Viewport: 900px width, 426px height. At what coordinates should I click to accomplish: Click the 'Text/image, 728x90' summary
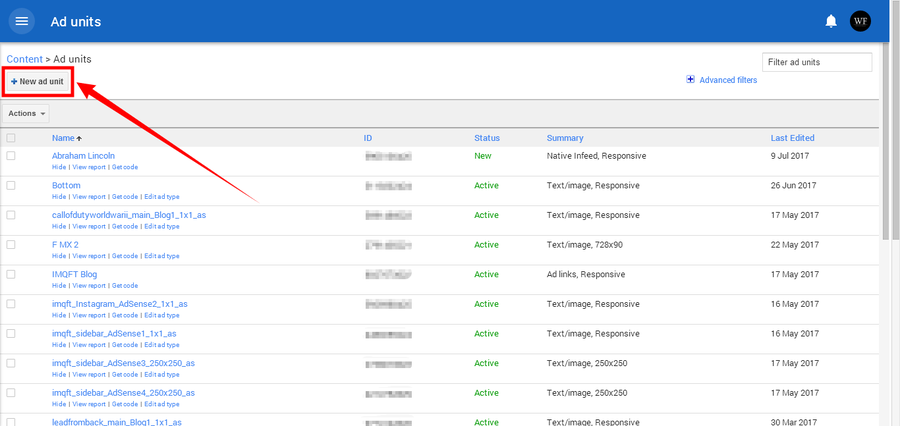584,245
